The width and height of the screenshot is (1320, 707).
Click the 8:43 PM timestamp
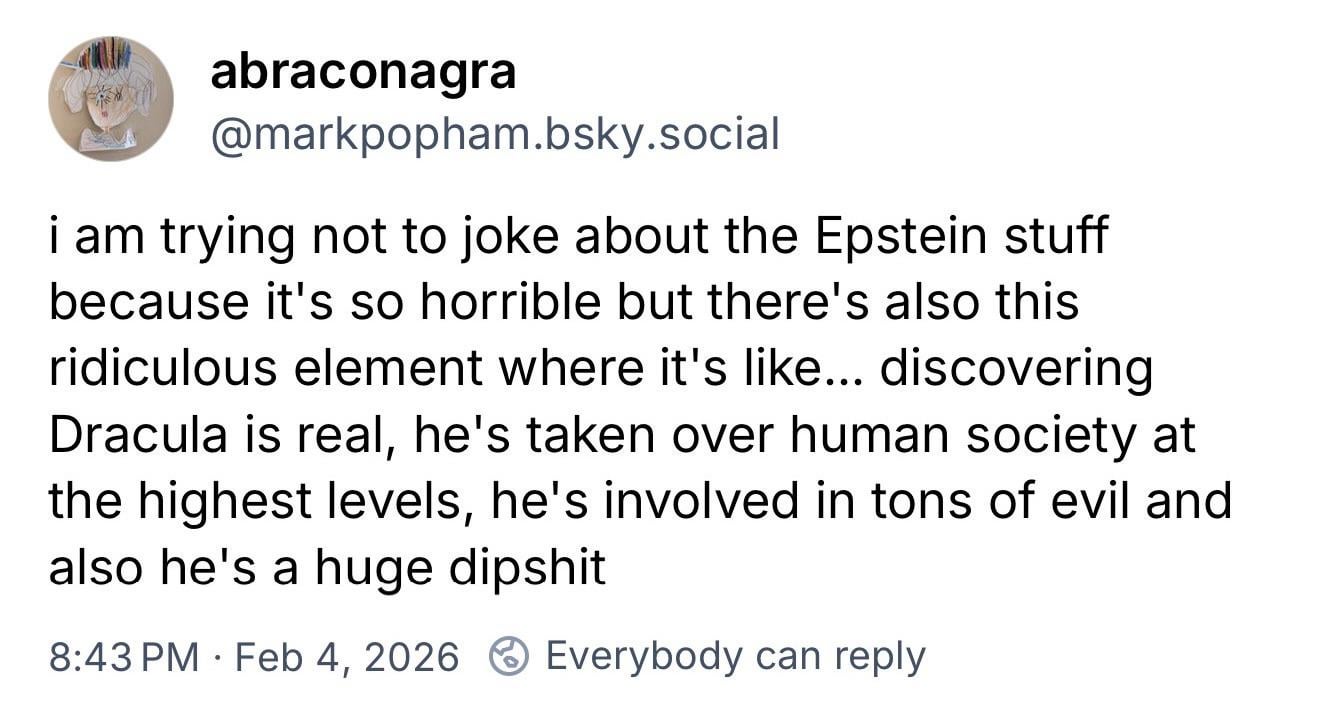[124, 657]
